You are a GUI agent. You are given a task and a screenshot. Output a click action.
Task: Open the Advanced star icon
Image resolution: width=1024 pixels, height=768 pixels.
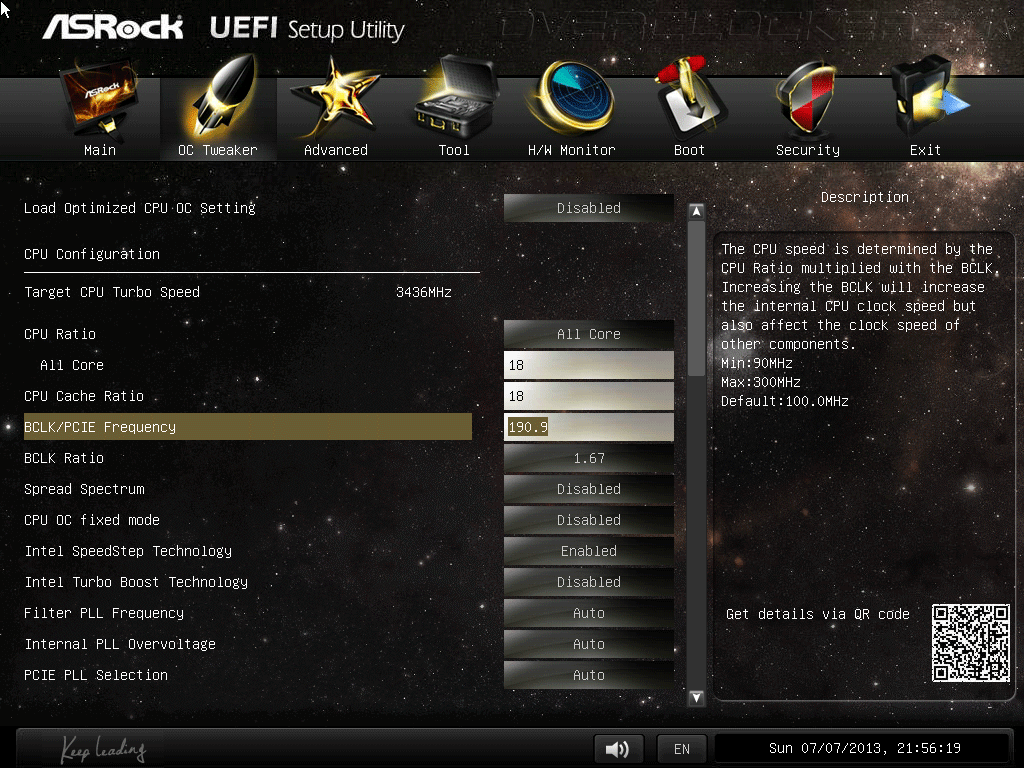coord(334,98)
